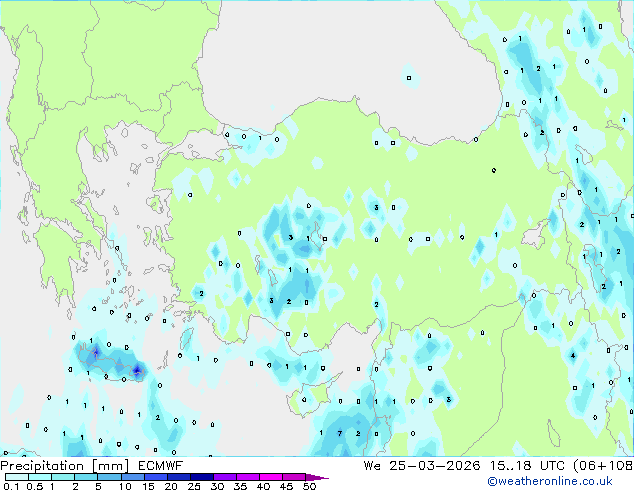Select the 5–10 mm legend swatch

(109, 477)
